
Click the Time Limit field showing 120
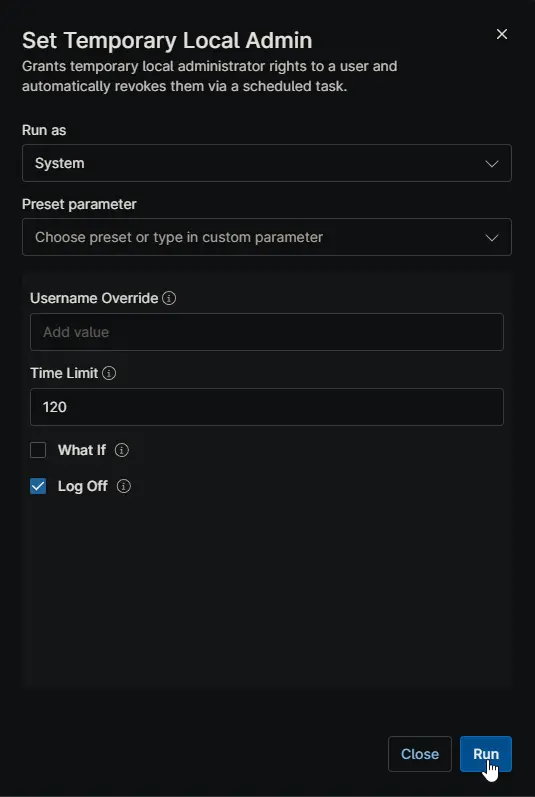point(267,407)
